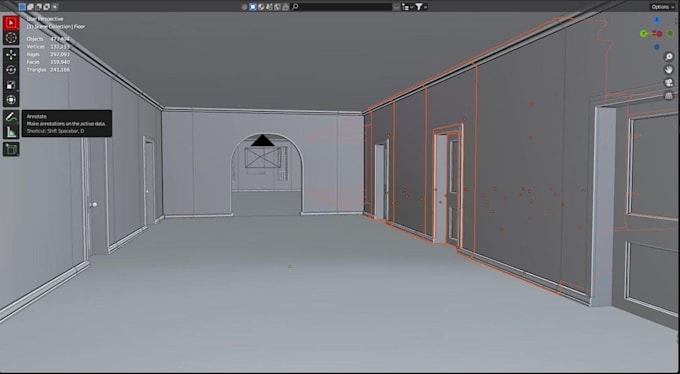Viewport: 680px width, 374px height.
Task: Click the small gray dot header icon
Action: click(244, 7)
